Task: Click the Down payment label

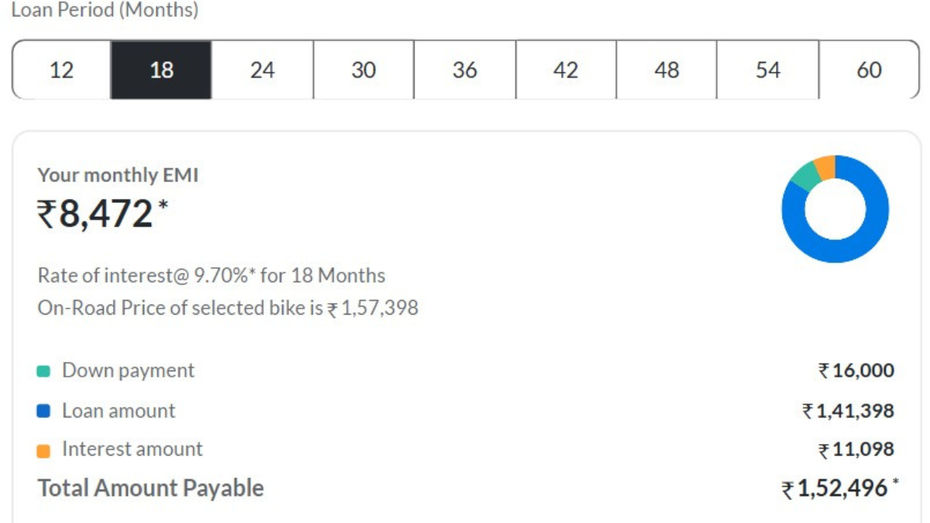Action: point(128,371)
